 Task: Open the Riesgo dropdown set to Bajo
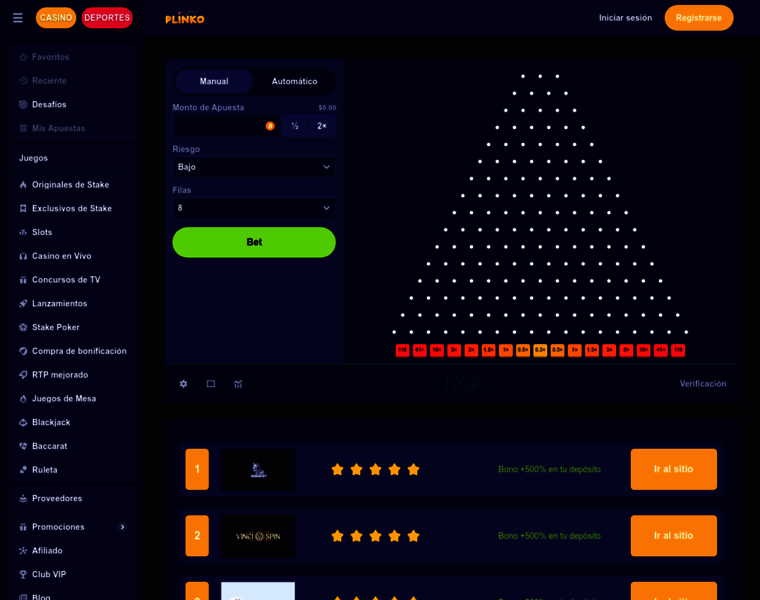(x=254, y=167)
